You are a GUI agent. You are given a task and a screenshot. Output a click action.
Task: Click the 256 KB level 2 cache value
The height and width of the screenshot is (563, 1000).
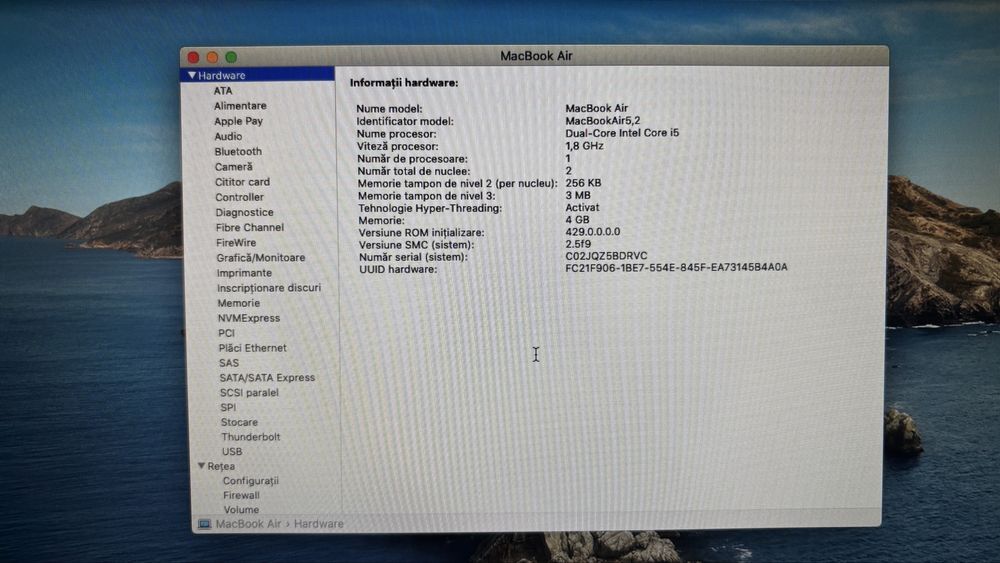(583, 183)
